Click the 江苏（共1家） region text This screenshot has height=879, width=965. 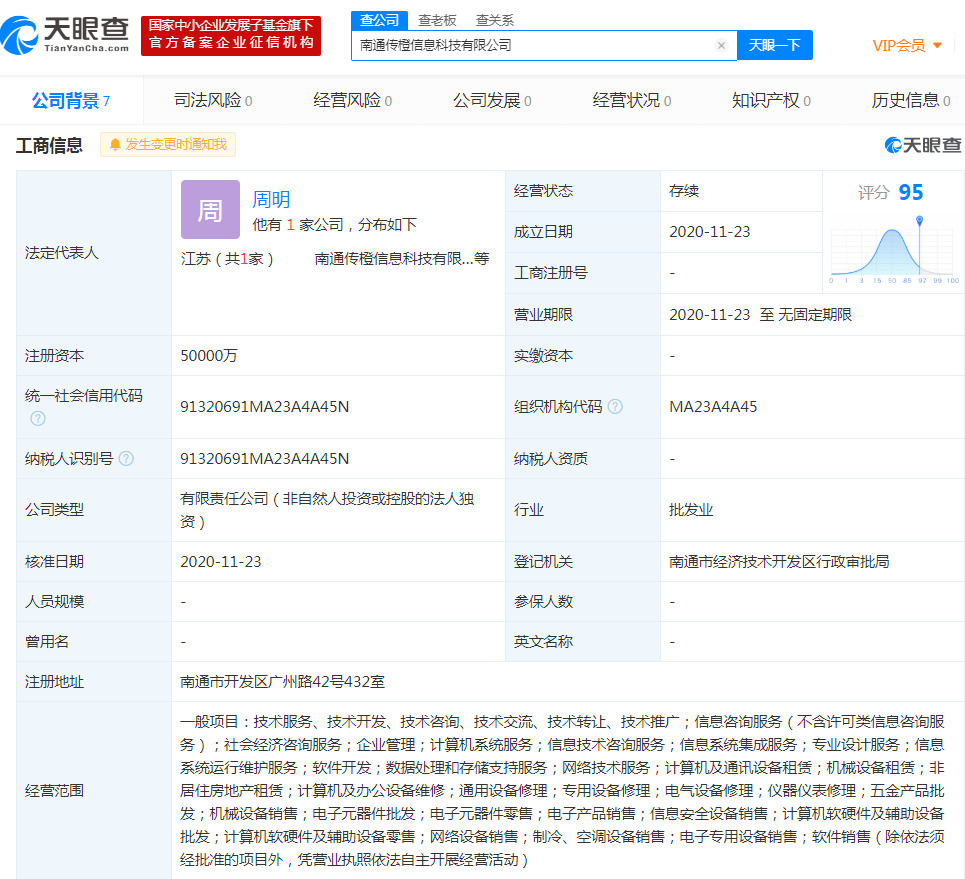tap(227, 259)
